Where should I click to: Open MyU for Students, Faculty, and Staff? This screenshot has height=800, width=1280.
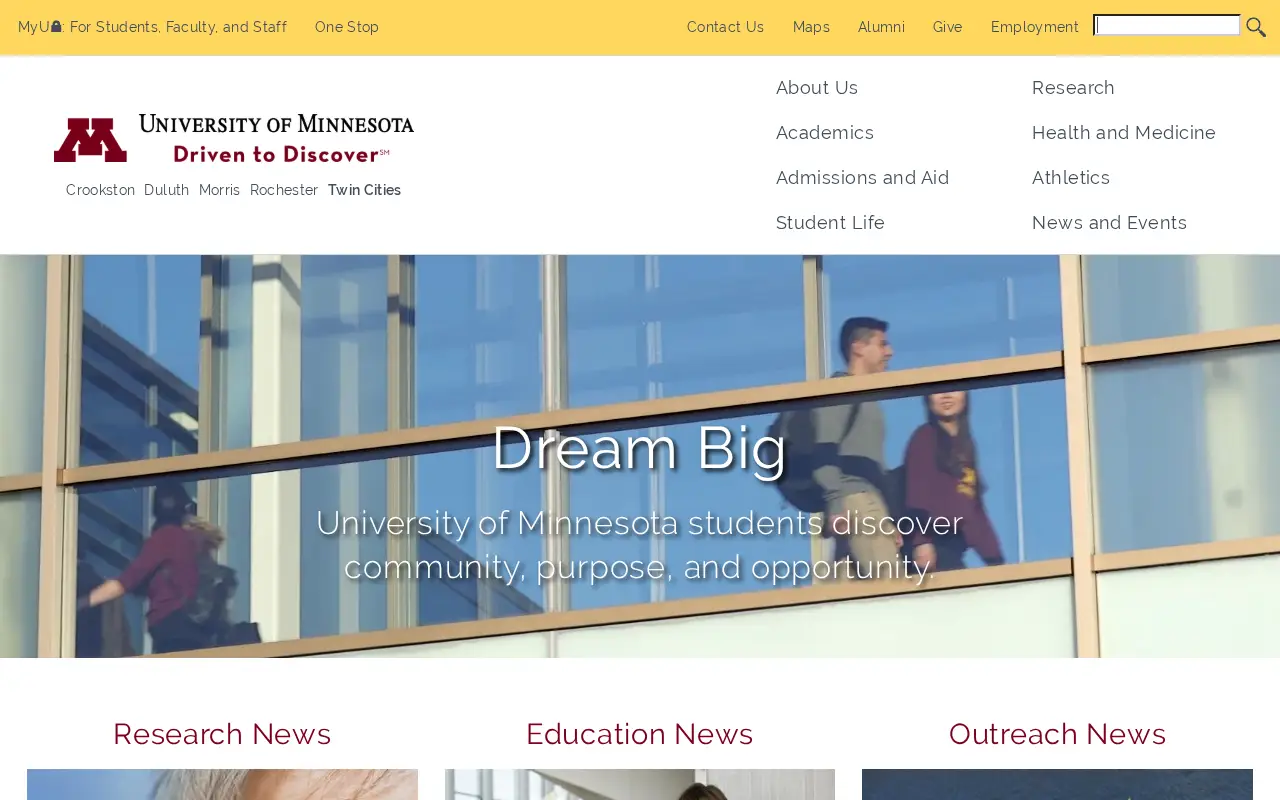(152, 27)
